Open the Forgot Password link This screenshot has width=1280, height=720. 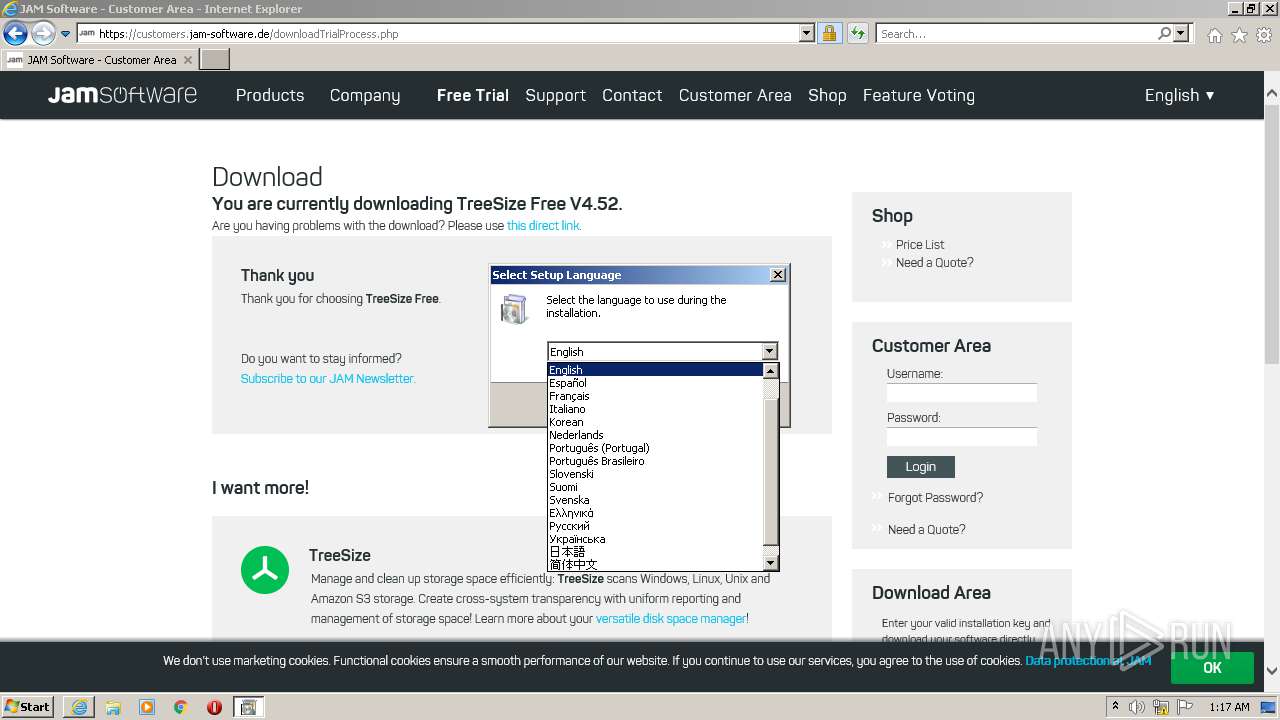935,498
